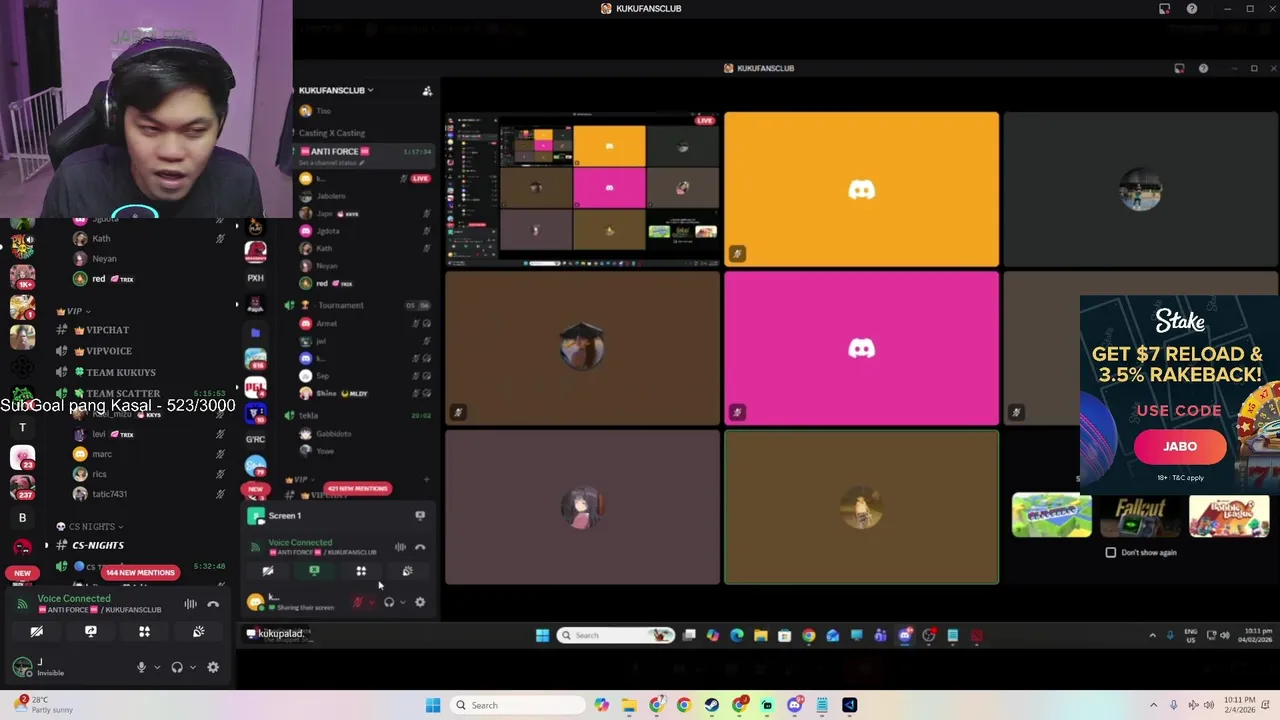Toggle microphone mute in the left user panel
Viewport: 1280px width, 720px height.
(x=141, y=667)
